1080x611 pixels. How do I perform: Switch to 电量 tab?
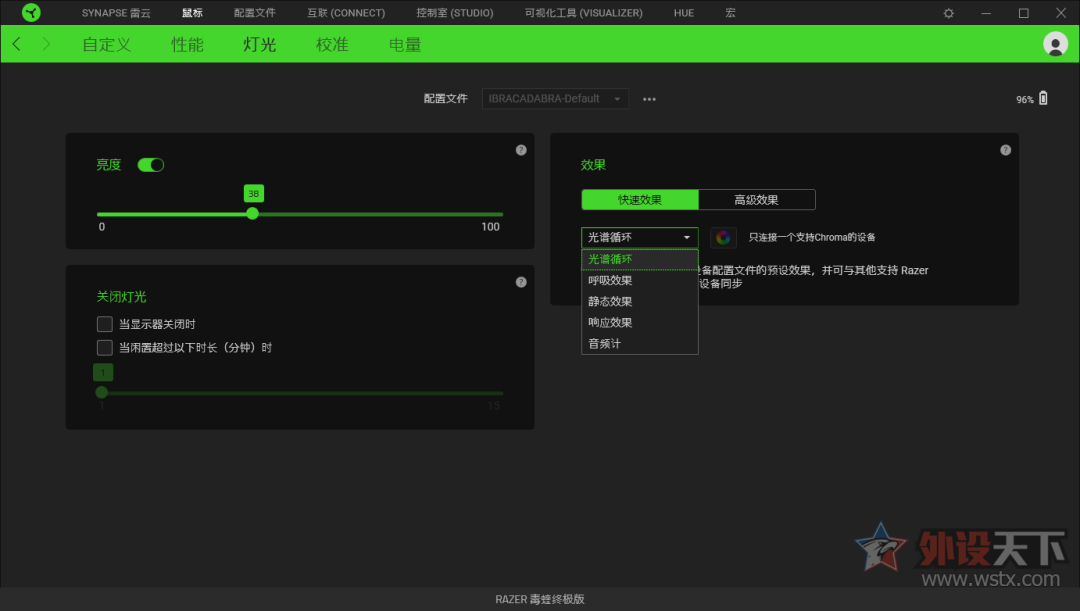click(x=405, y=45)
